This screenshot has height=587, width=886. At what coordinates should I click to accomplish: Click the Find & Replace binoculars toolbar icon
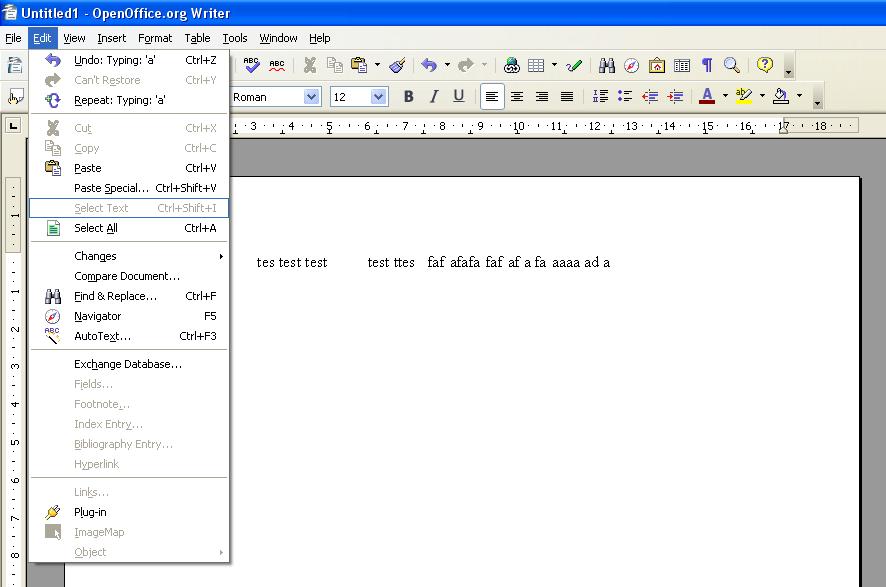click(x=606, y=66)
